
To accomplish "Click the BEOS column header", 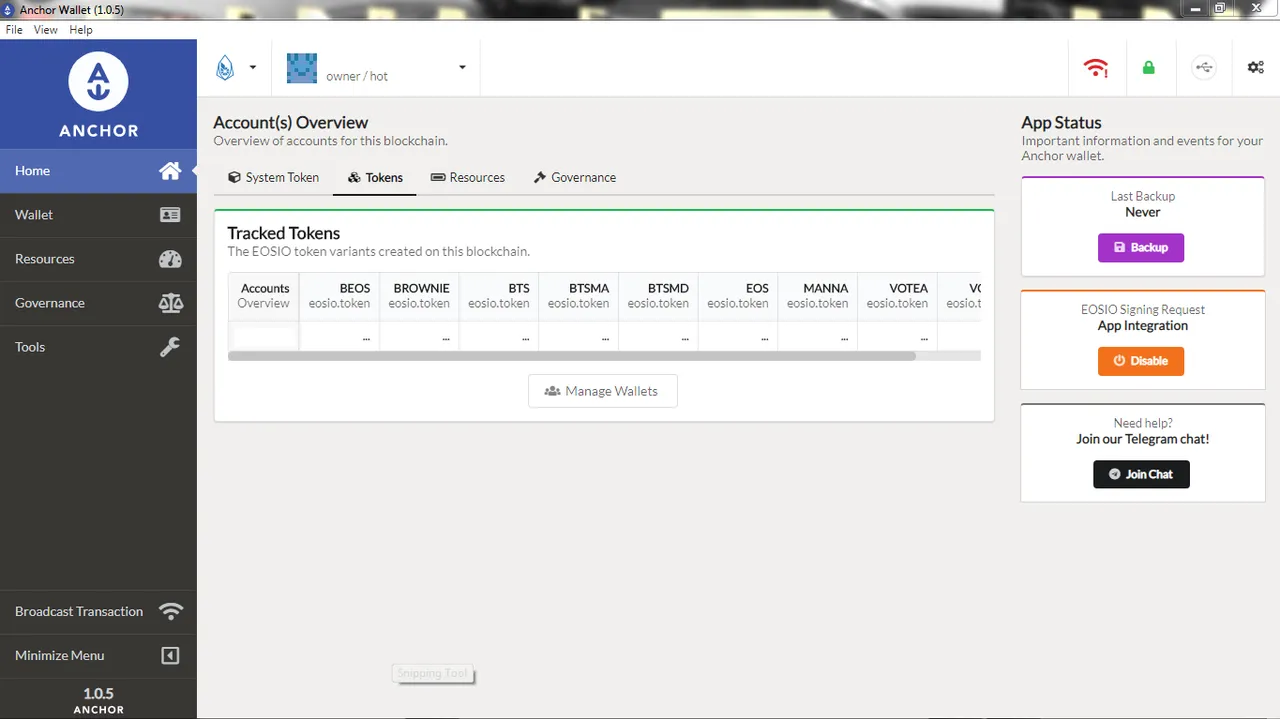I will coord(339,296).
